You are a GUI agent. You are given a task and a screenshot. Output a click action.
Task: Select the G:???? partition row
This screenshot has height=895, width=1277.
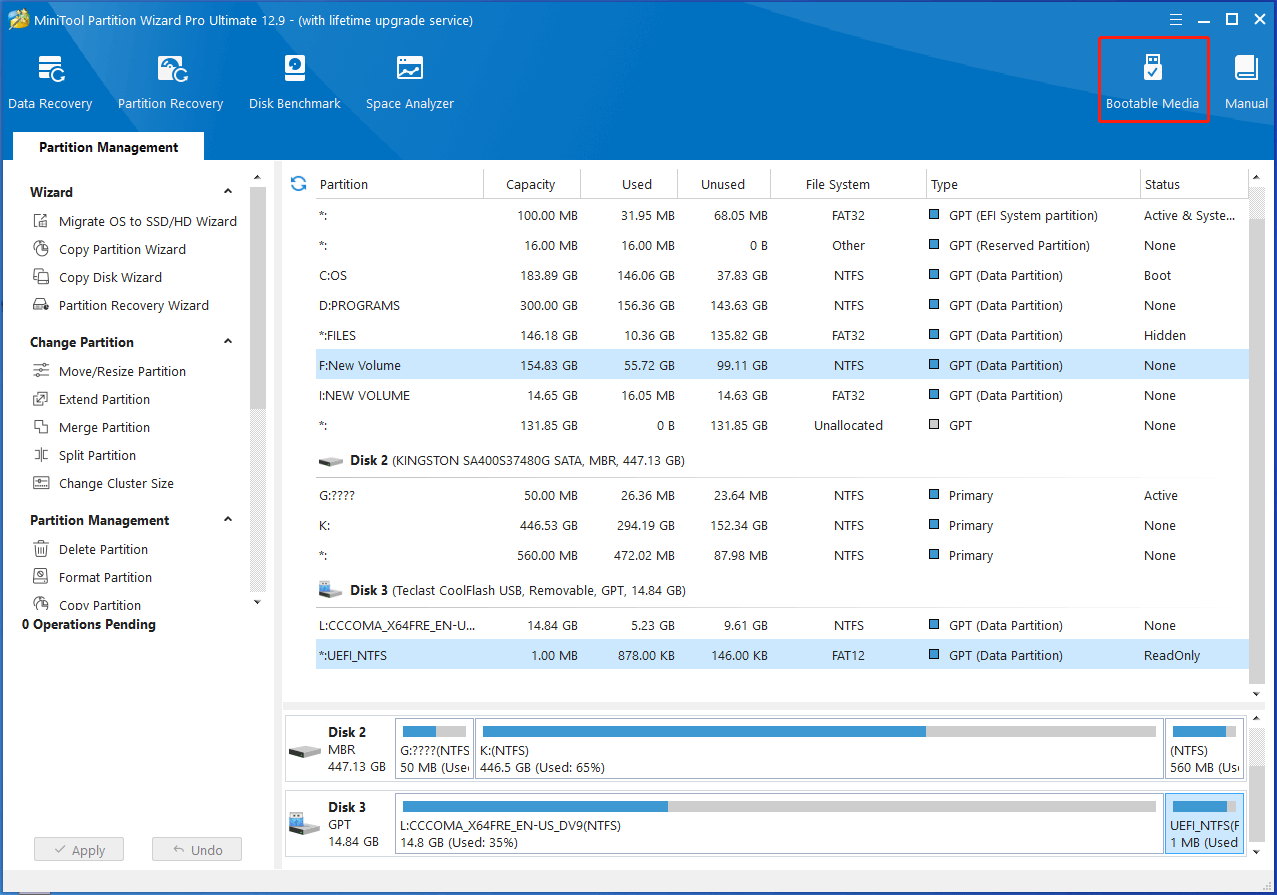782,495
